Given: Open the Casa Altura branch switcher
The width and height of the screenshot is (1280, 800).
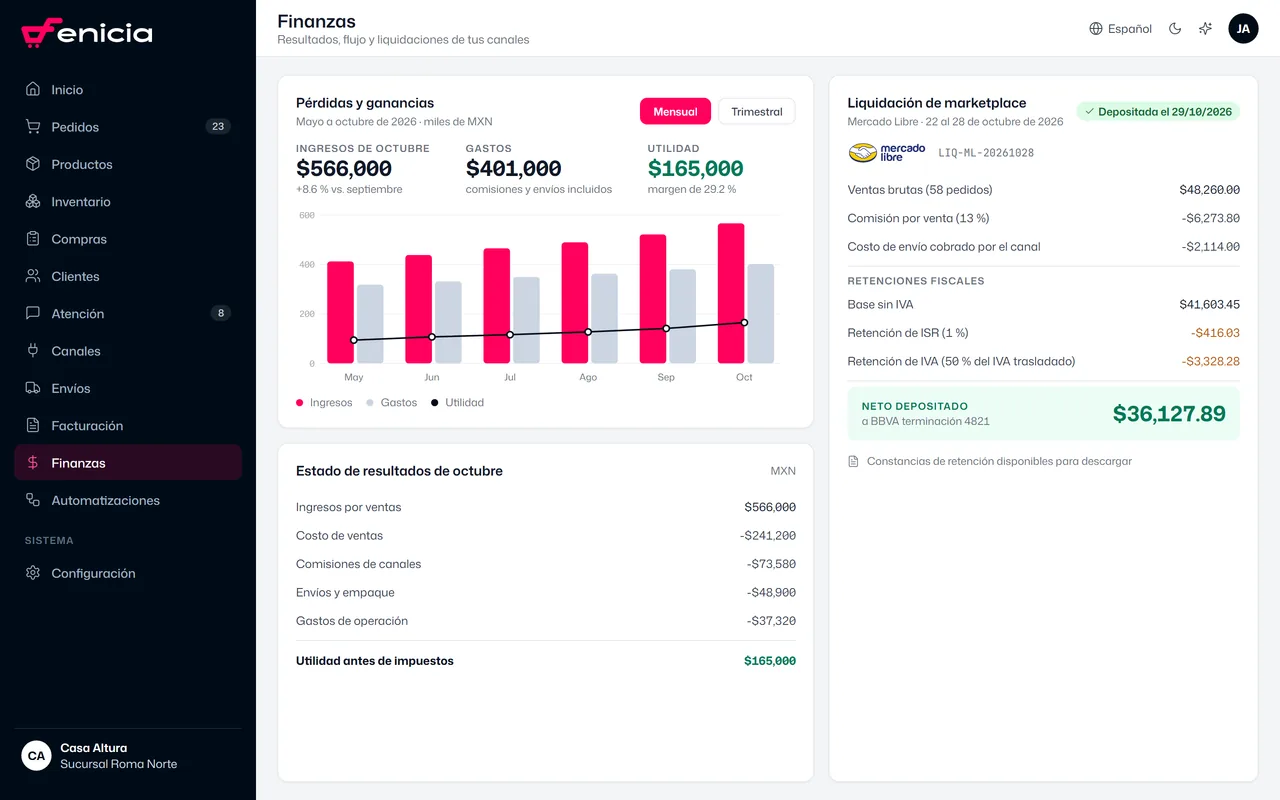Looking at the screenshot, I should (128, 756).
